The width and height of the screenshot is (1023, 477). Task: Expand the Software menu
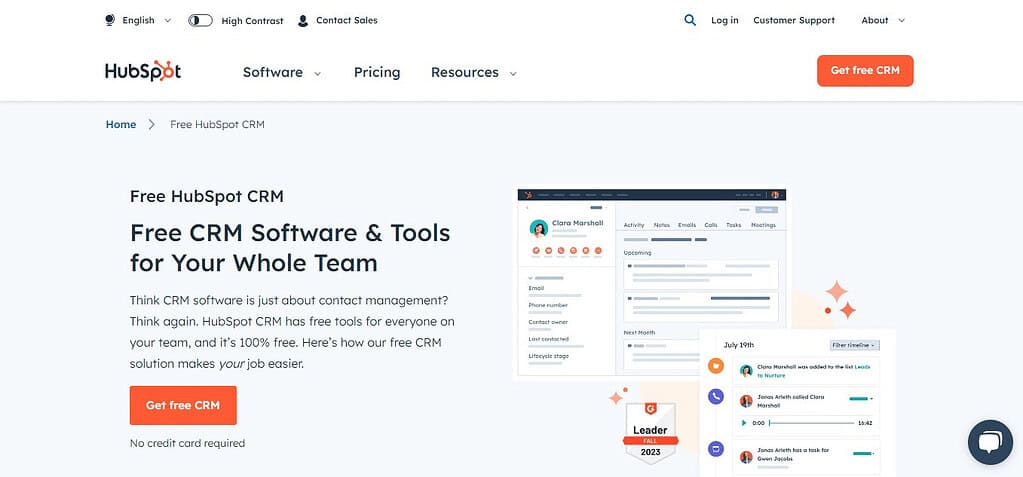(x=282, y=72)
